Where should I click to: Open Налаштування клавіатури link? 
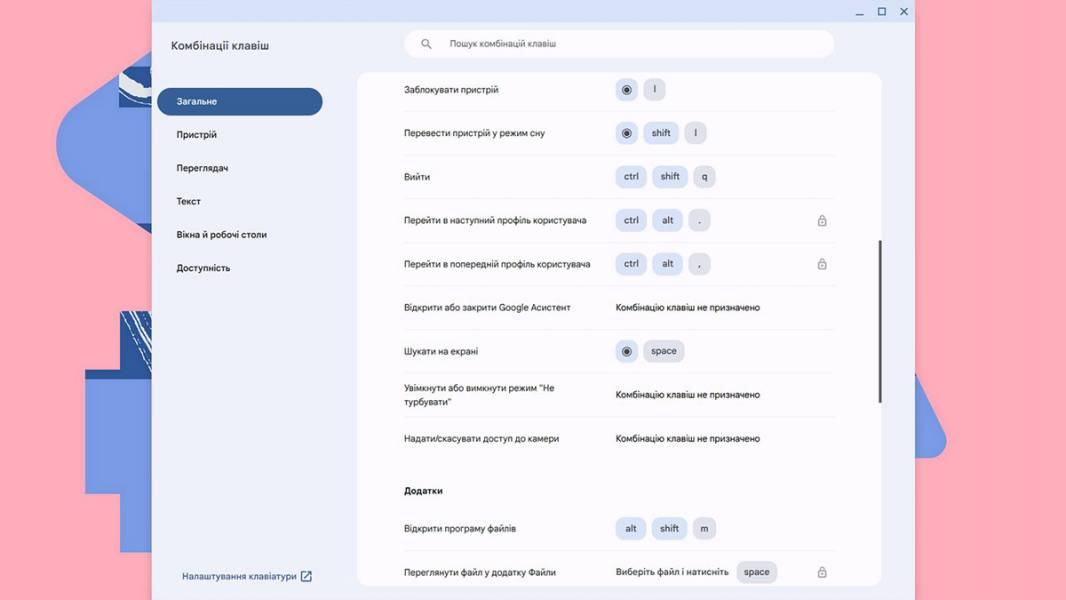(x=239, y=576)
